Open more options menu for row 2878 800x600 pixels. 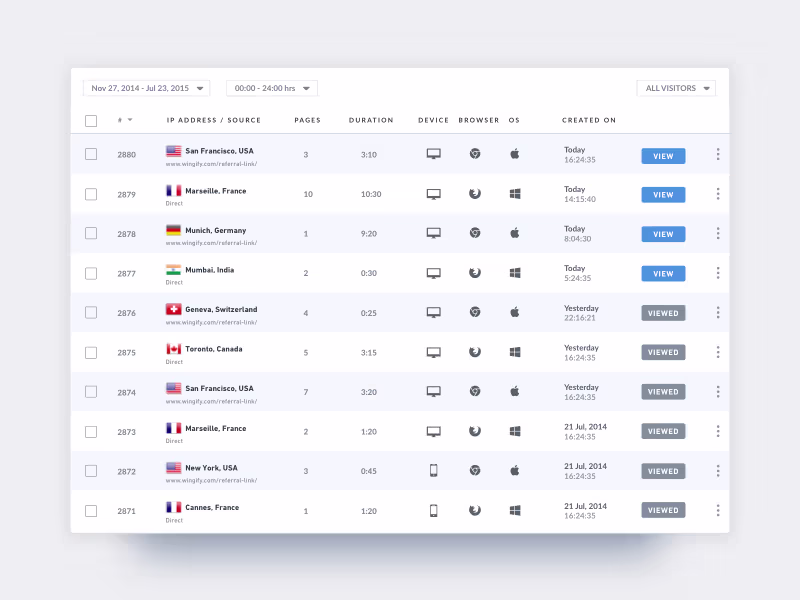click(x=718, y=233)
